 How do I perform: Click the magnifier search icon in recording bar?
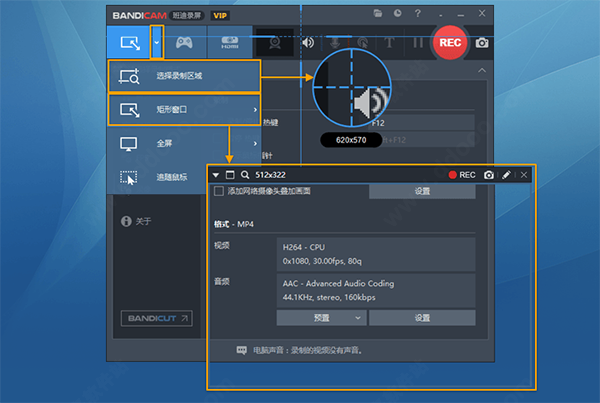245,175
